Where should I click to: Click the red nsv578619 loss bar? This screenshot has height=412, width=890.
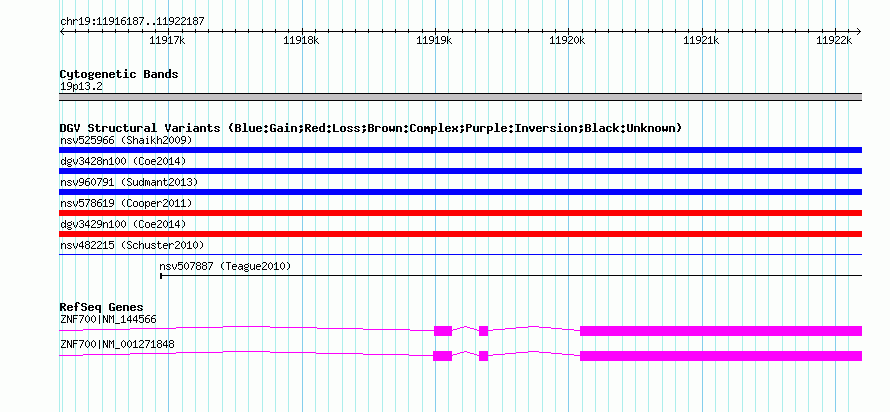460,213
